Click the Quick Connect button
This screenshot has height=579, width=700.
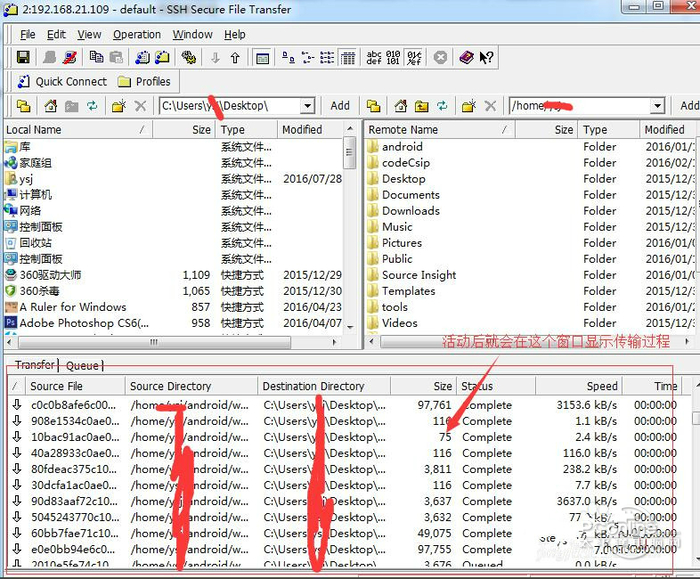tap(62, 82)
